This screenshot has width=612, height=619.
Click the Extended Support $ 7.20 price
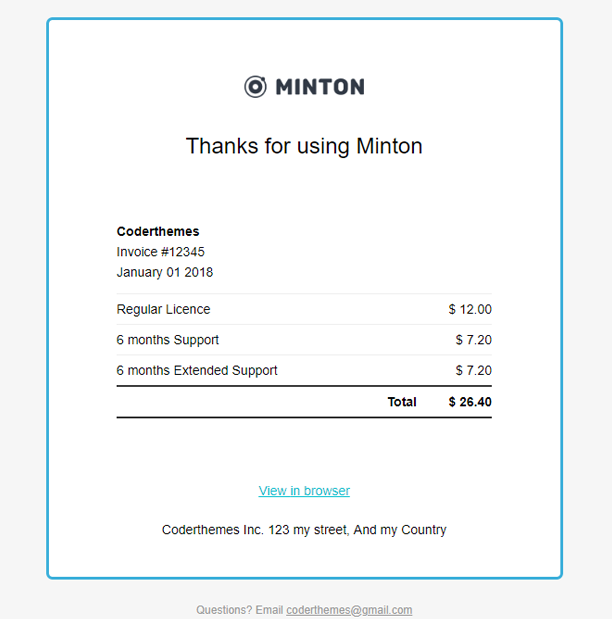coord(473,370)
